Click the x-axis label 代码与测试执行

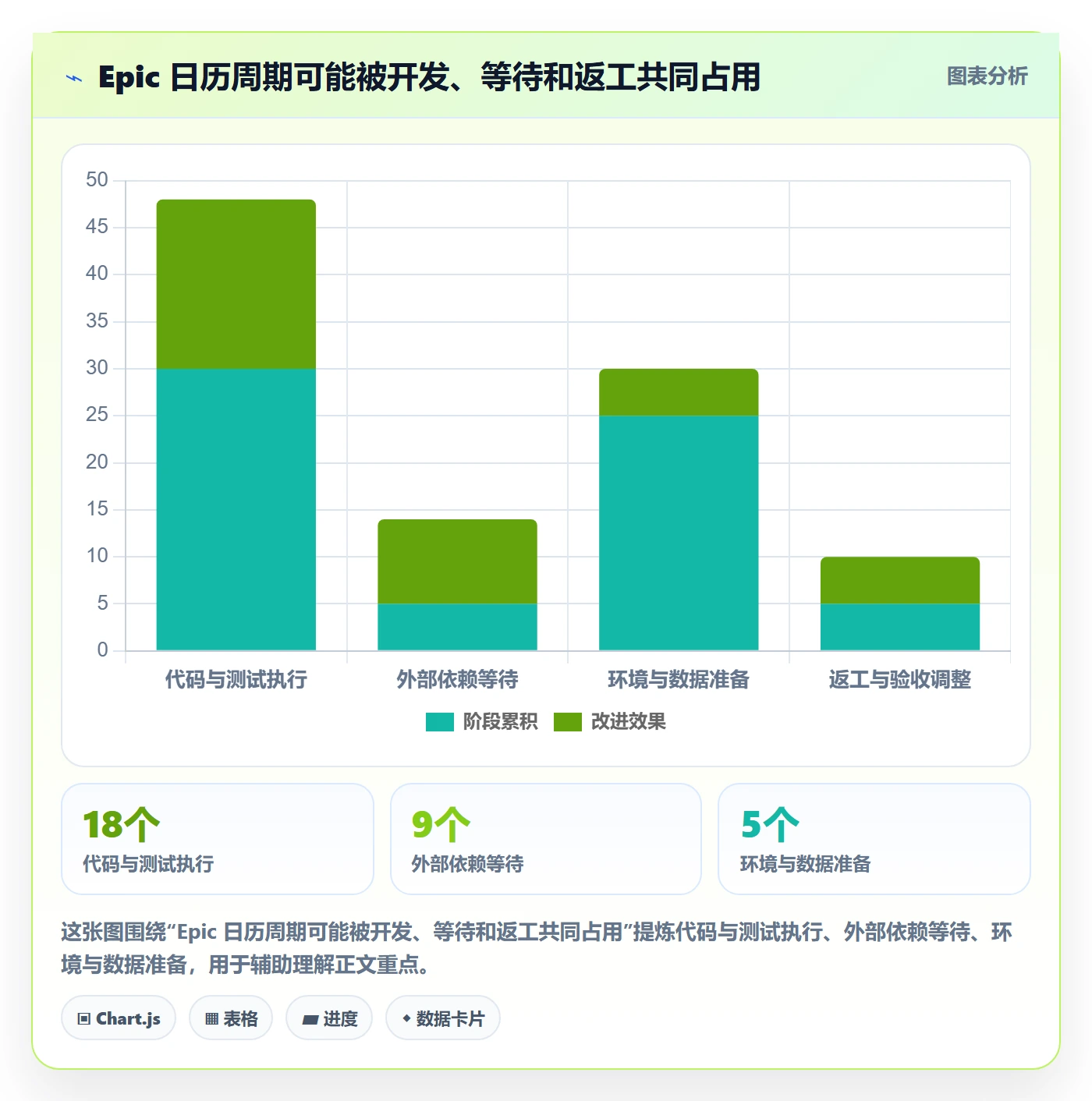click(236, 680)
